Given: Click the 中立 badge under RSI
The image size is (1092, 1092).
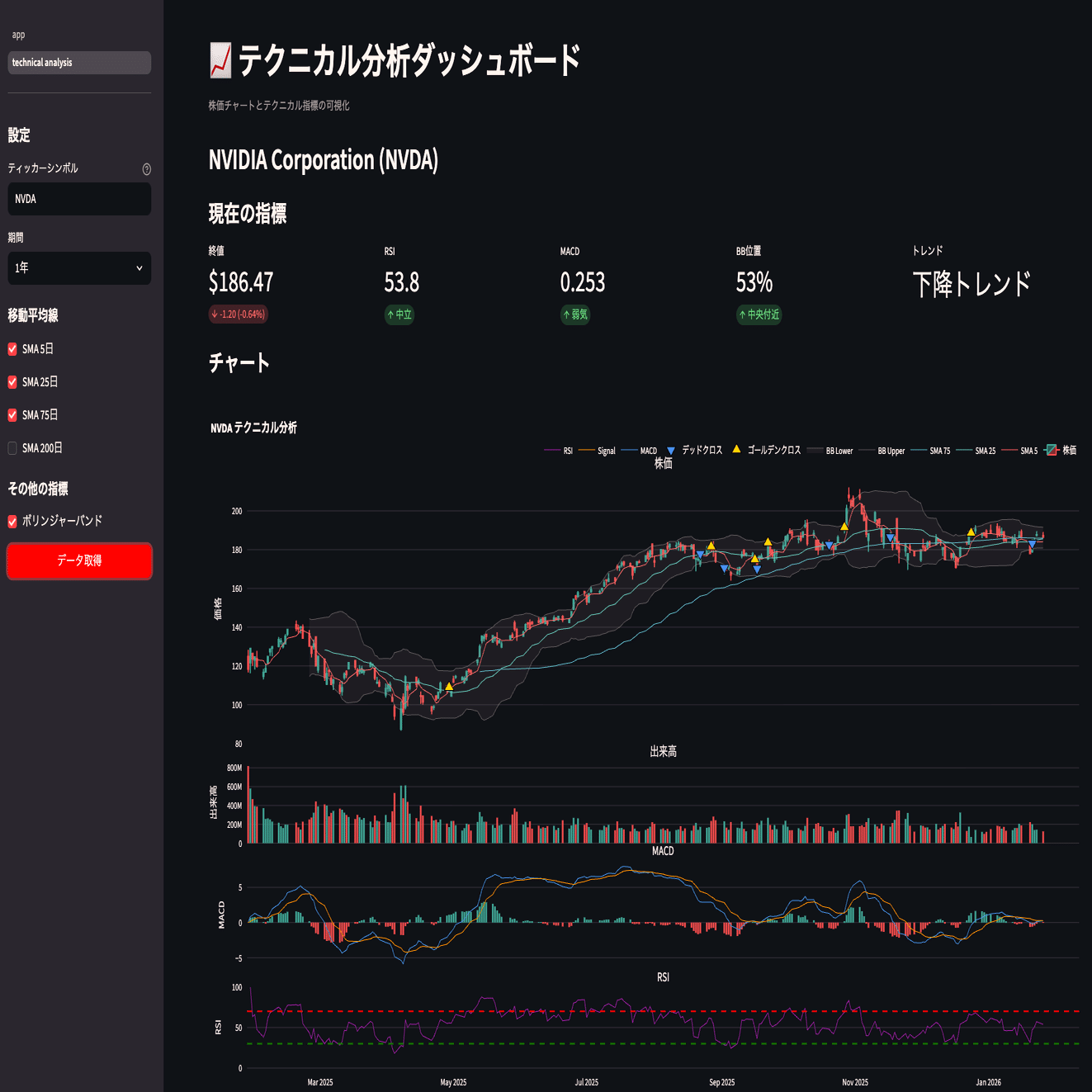Looking at the screenshot, I should (399, 314).
